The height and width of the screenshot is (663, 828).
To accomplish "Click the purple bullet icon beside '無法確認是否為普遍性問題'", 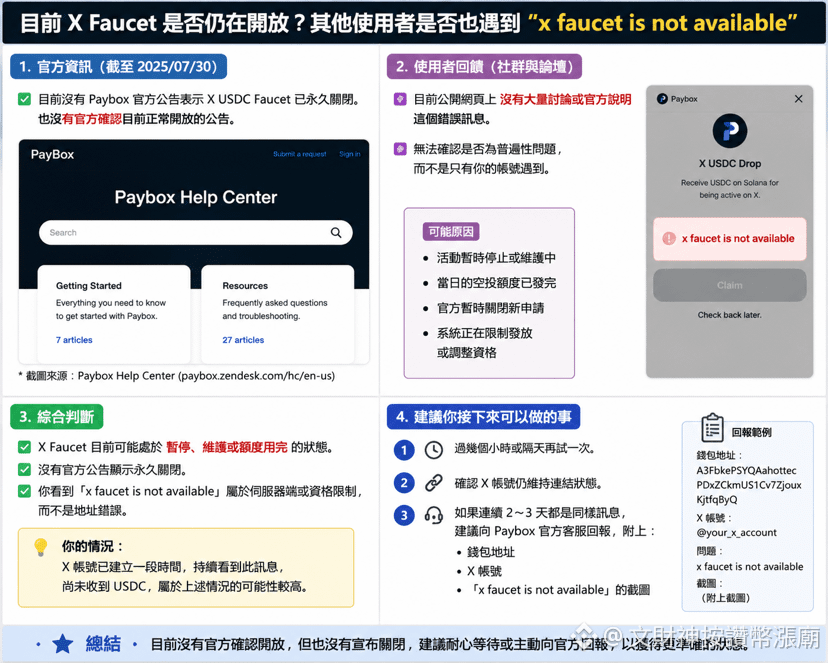I will coord(400,149).
